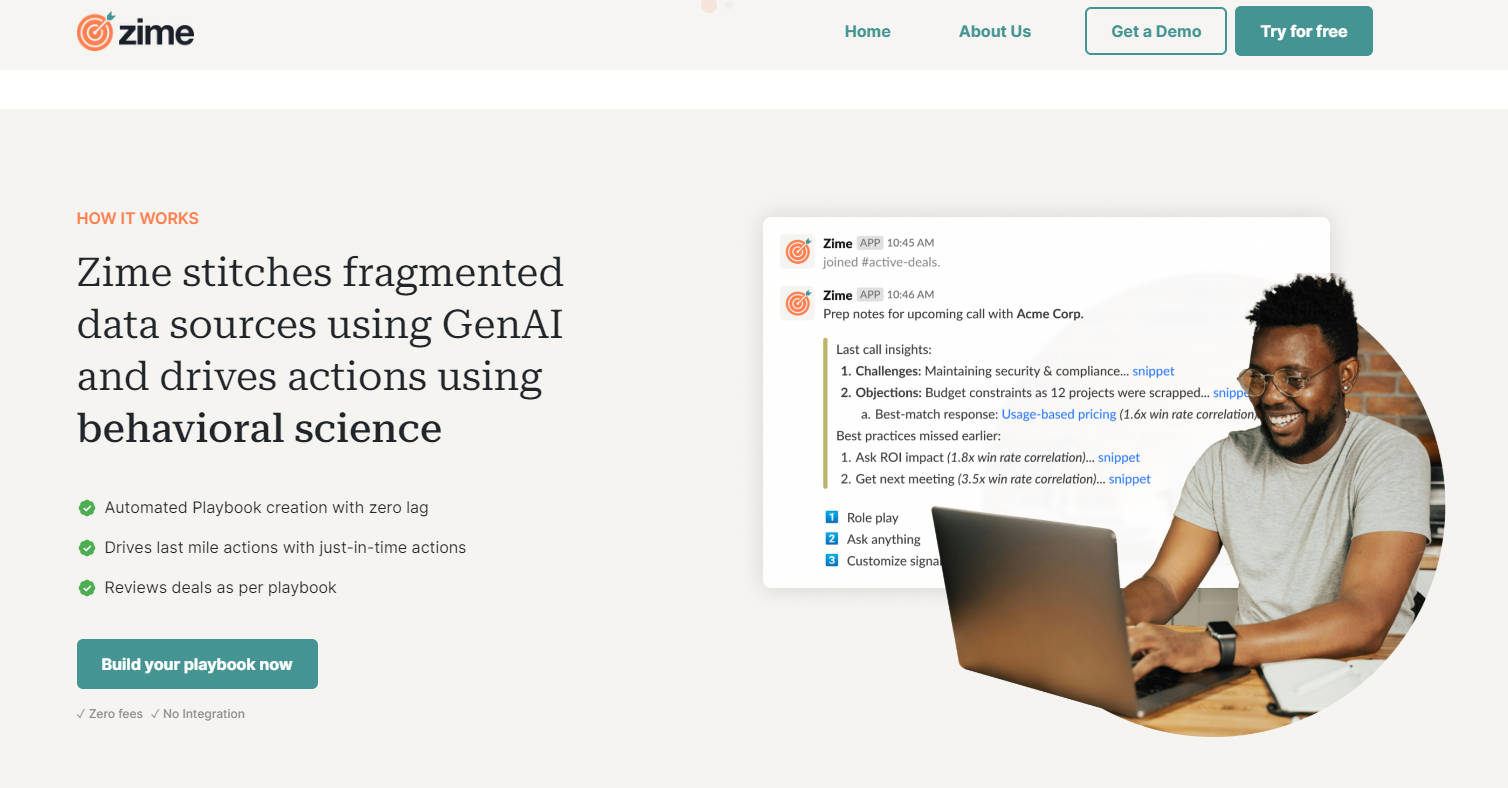Click the Zime avatar beside the 10:45 AM message

[x=798, y=251]
